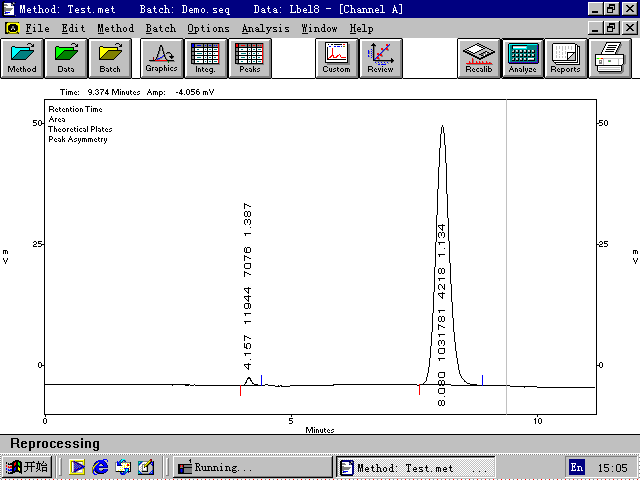Switch to the Running... taskbar item

pyautogui.click(x=253, y=467)
